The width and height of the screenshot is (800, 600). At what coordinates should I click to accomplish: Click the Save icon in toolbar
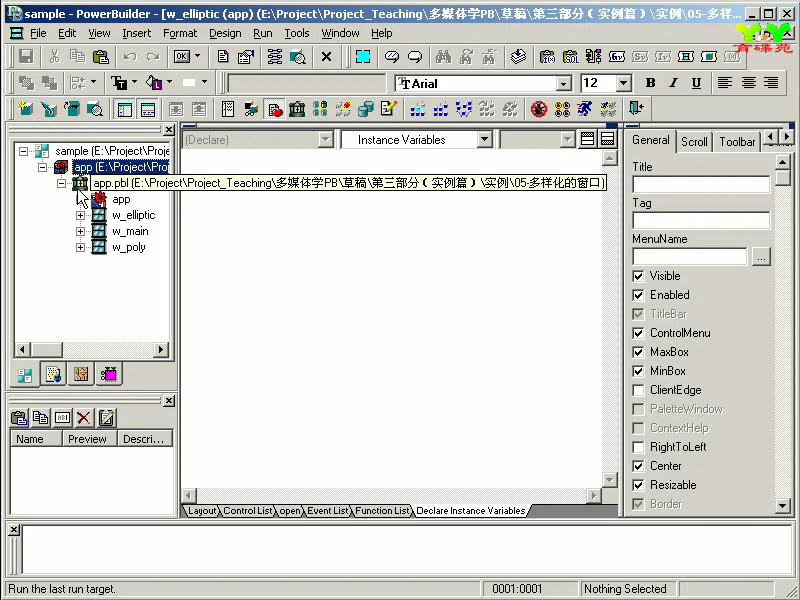26,56
